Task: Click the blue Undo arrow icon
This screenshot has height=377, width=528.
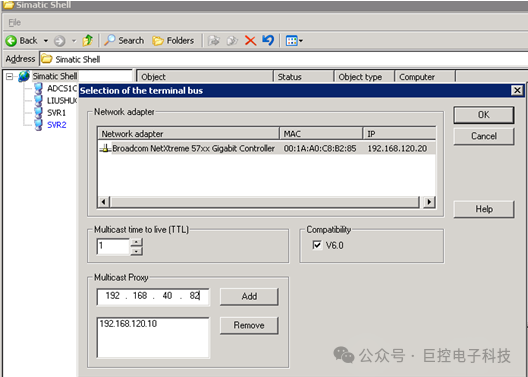Action: tap(268, 40)
